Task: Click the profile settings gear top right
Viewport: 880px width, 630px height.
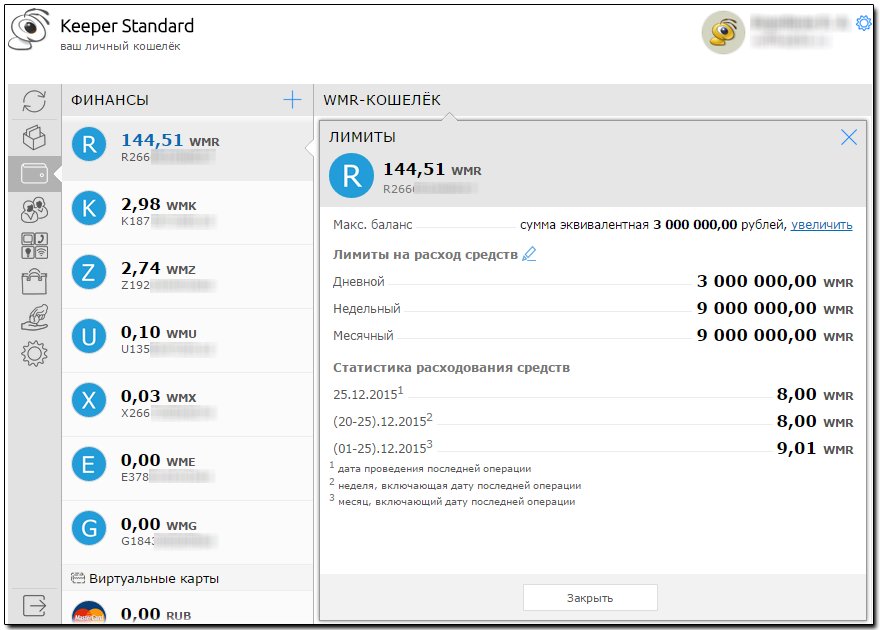Action: point(863,23)
